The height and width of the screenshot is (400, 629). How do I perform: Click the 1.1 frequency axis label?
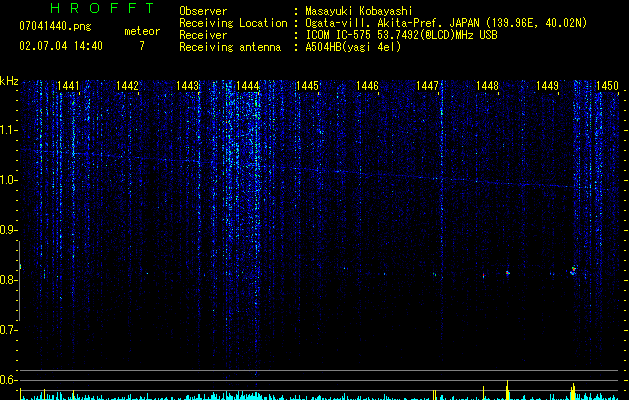[8, 130]
